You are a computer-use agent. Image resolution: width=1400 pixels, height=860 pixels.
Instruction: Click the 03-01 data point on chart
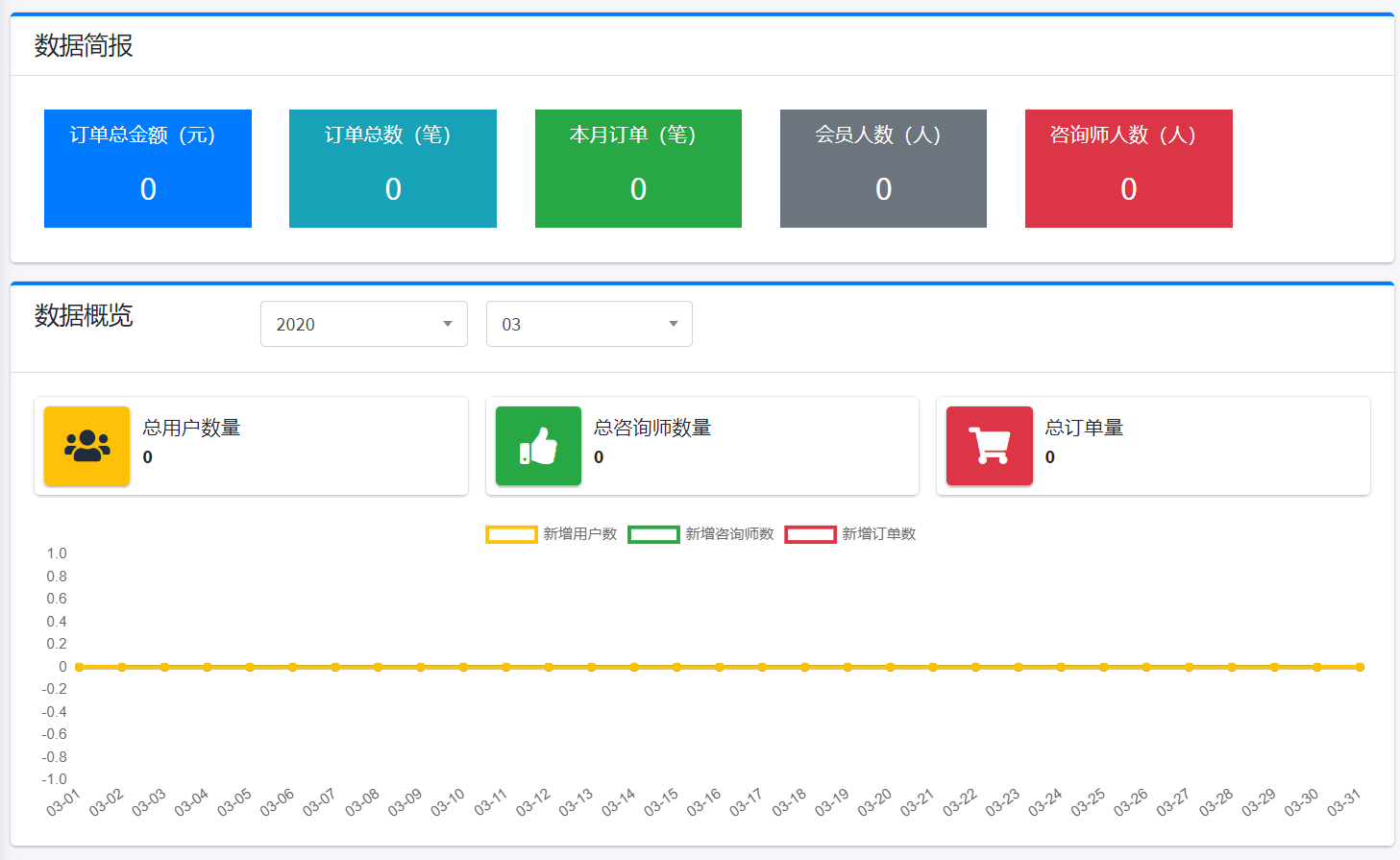79,667
